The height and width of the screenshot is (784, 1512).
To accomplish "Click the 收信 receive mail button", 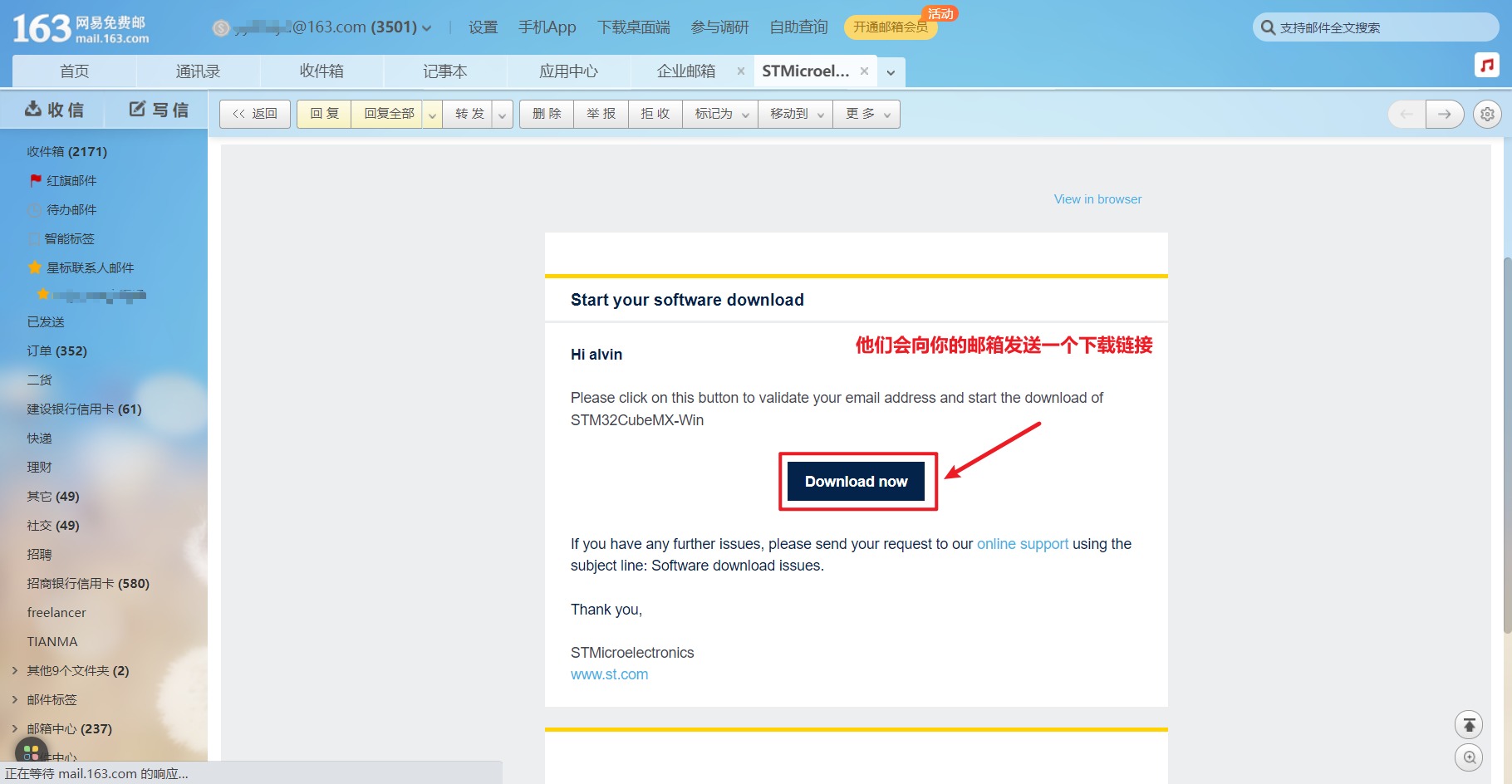I will [54, 110].
